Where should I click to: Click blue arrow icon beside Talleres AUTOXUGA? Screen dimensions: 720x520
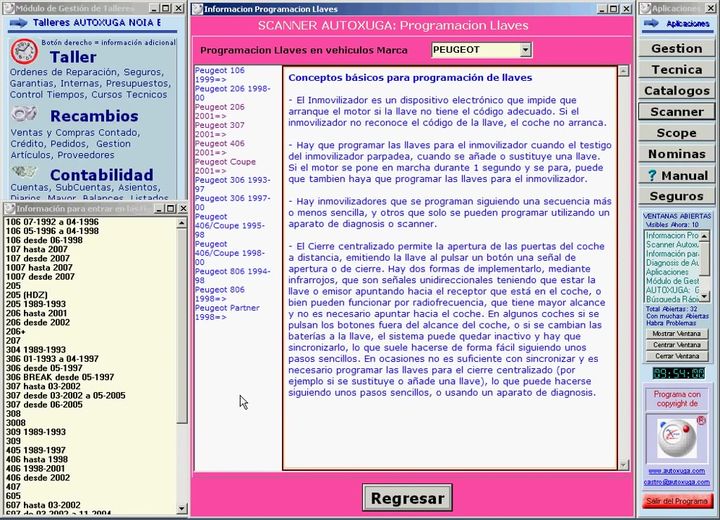(x=18, y=23)
